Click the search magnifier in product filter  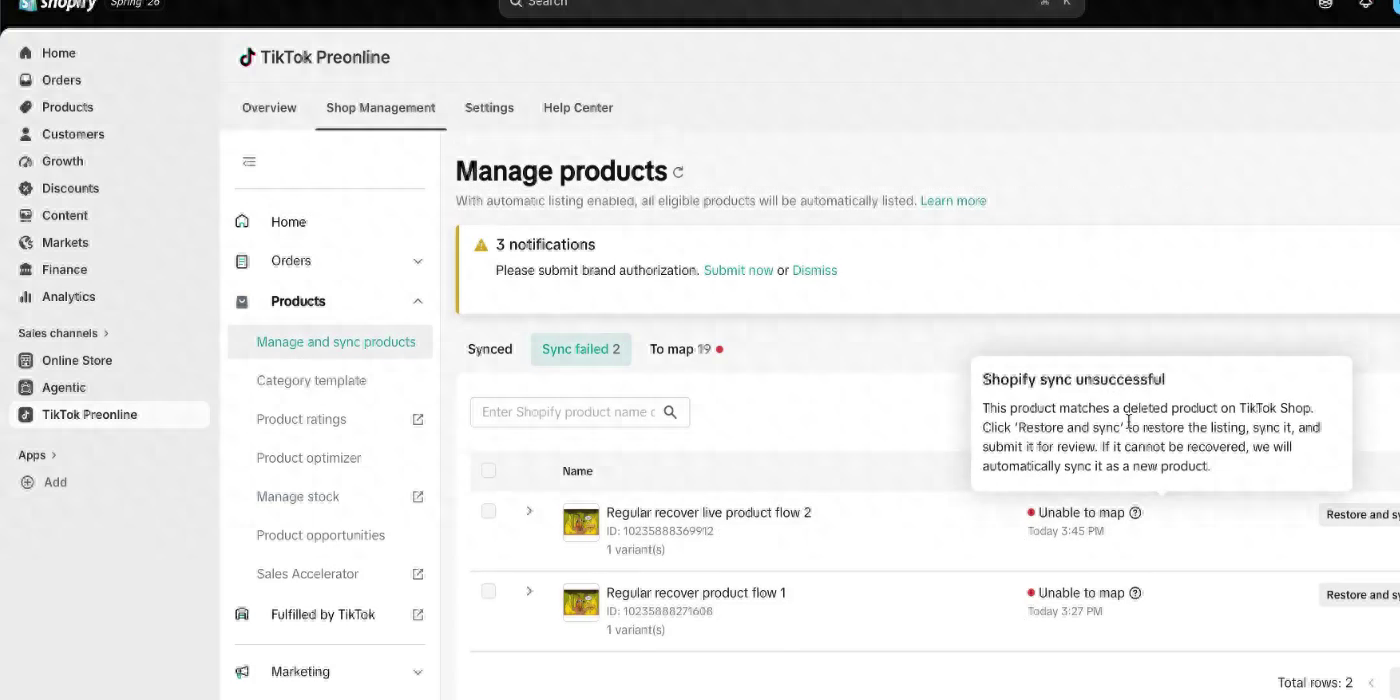pyautogui.click(x=670, y=412)
